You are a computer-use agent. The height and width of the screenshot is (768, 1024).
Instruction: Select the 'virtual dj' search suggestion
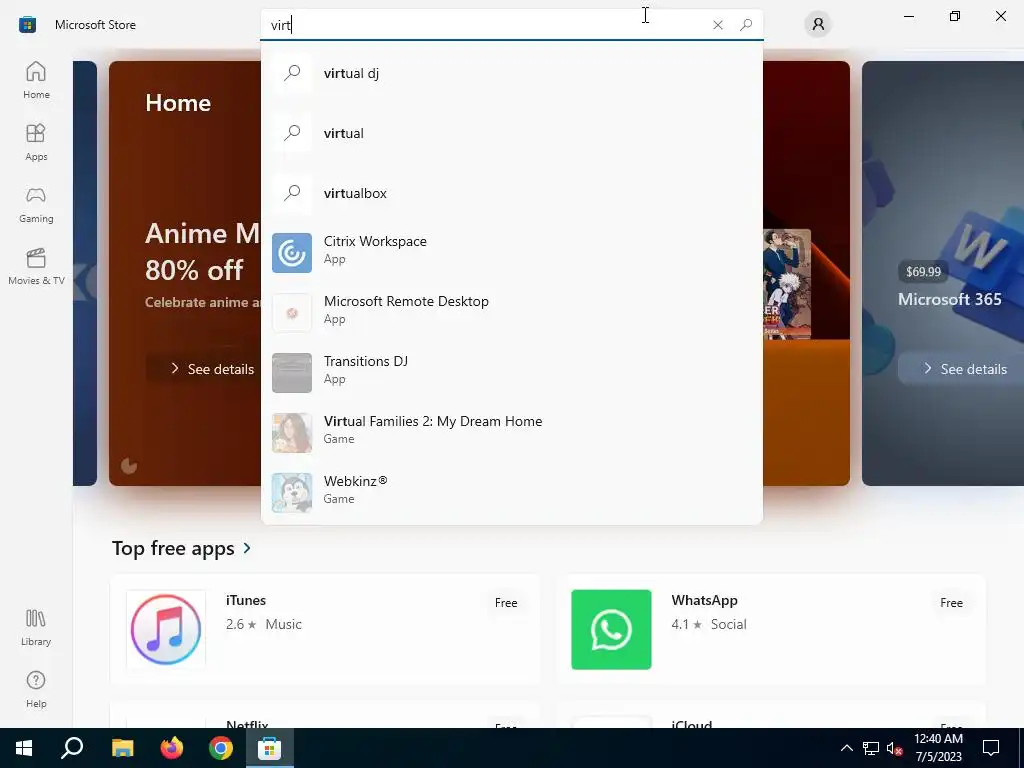(x=511, y=73)
